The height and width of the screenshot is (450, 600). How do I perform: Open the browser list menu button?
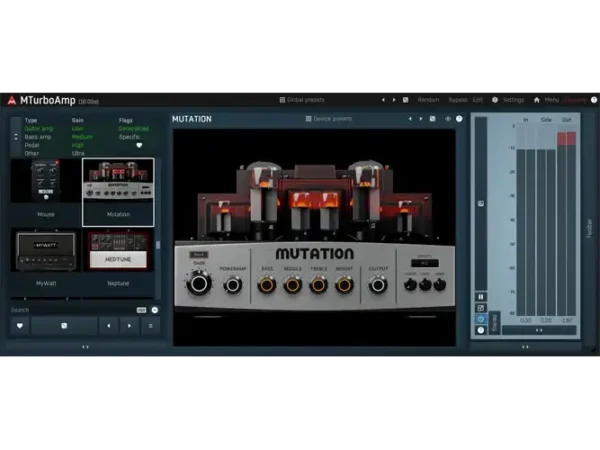150,326
